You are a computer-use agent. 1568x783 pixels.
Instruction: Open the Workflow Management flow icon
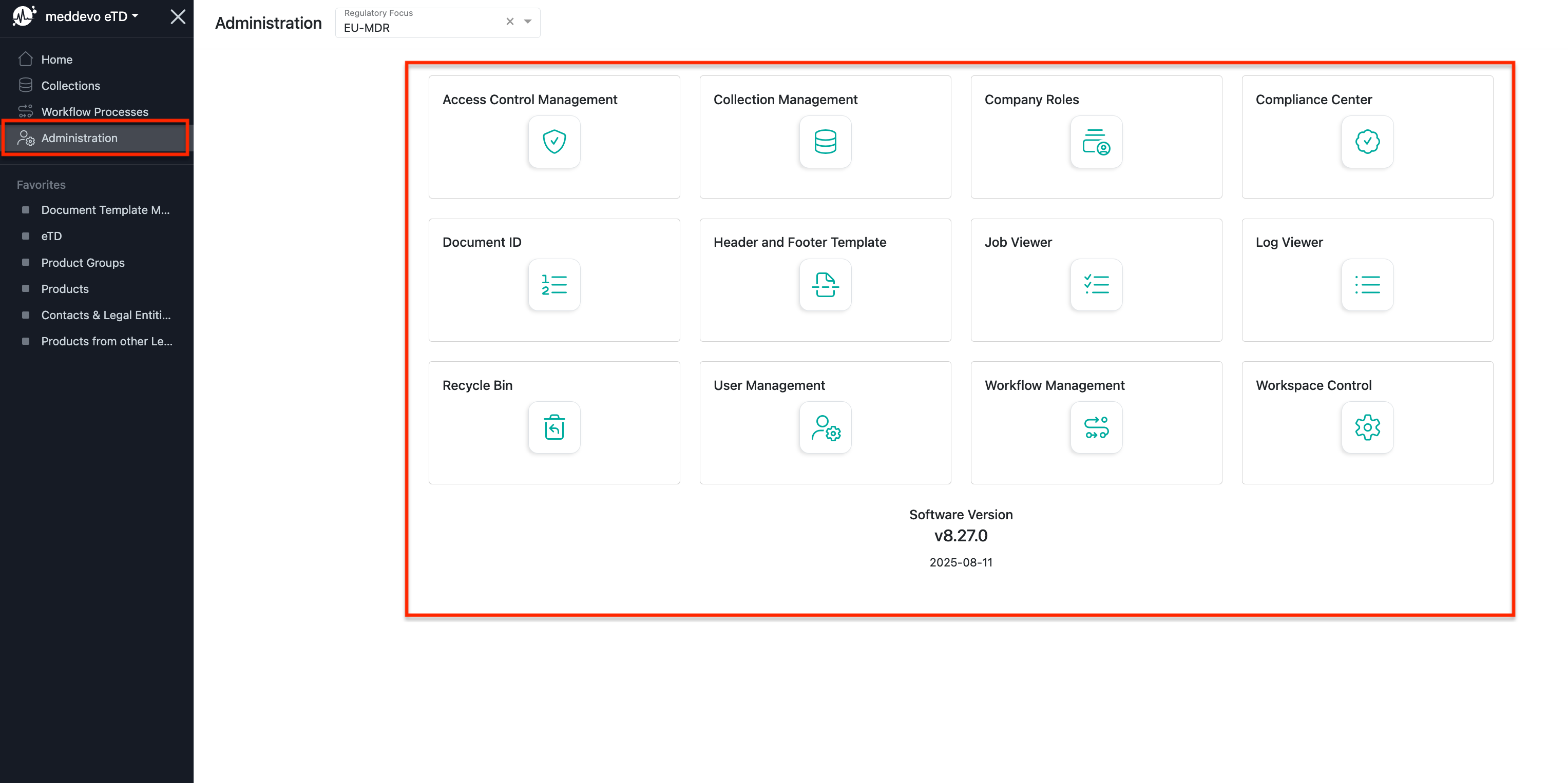pyautogui.click(x=1096, y=427)
